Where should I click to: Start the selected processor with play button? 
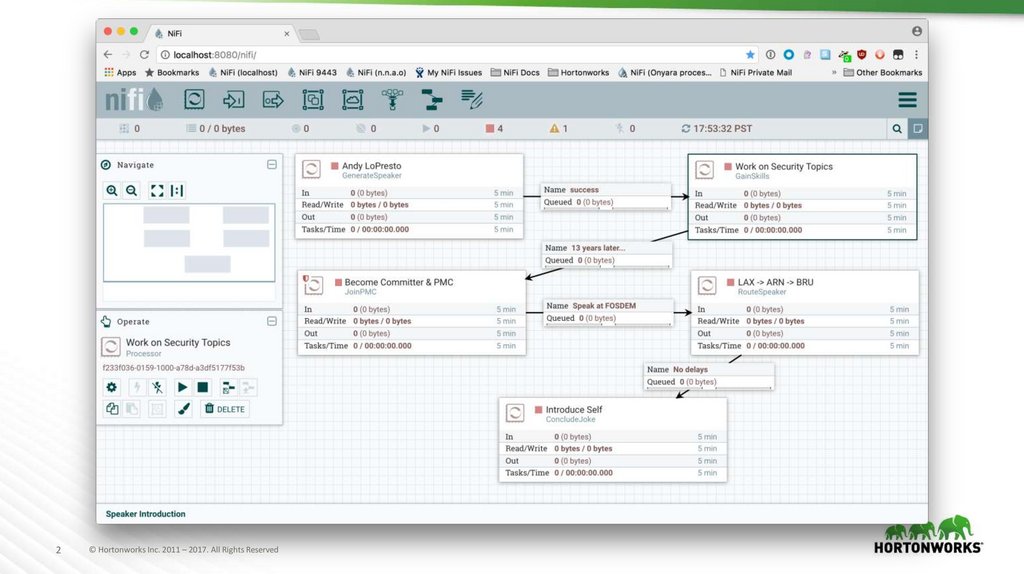coord(182,387)
